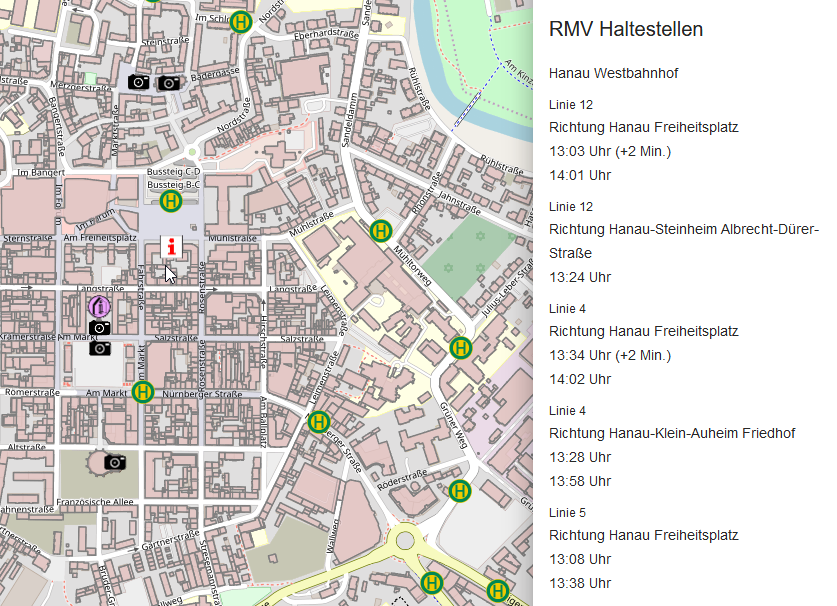Open the bus stop marker on Leimenstraße
The height and width of the screenshot is (606, 837).
coord(319,422)
